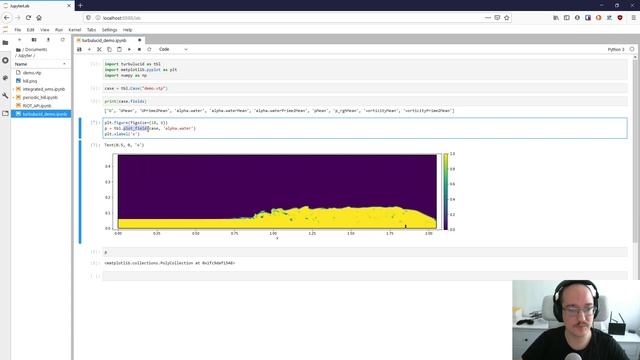Click the orange round extension icon
This screenshot has width=640, height=360.
pos(598,18)
